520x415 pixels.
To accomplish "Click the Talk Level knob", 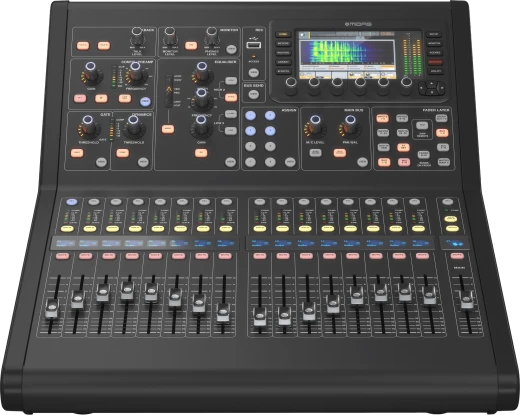I will 137,36.
